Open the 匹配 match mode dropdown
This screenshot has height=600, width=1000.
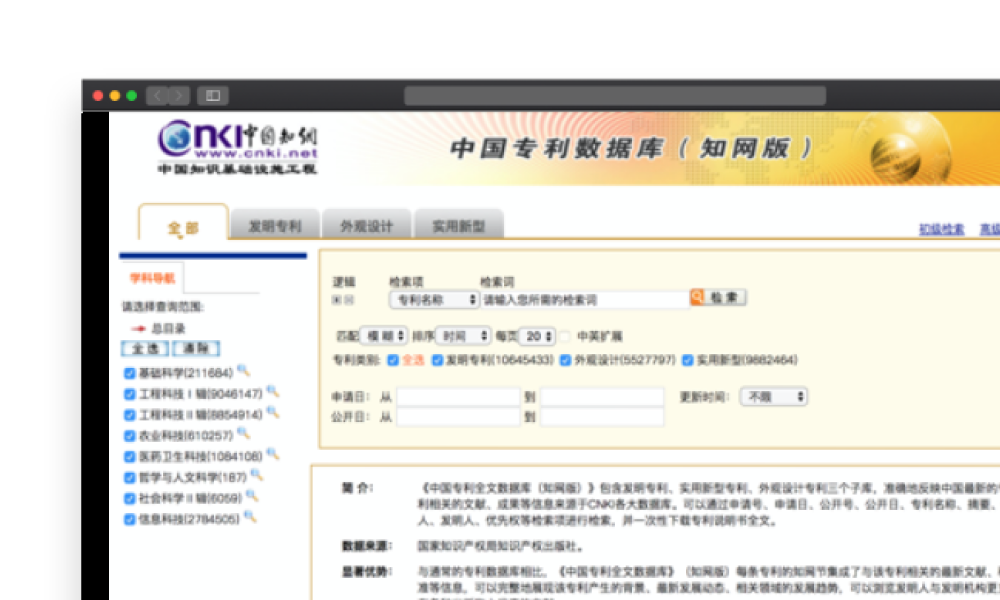click(383, 335)
